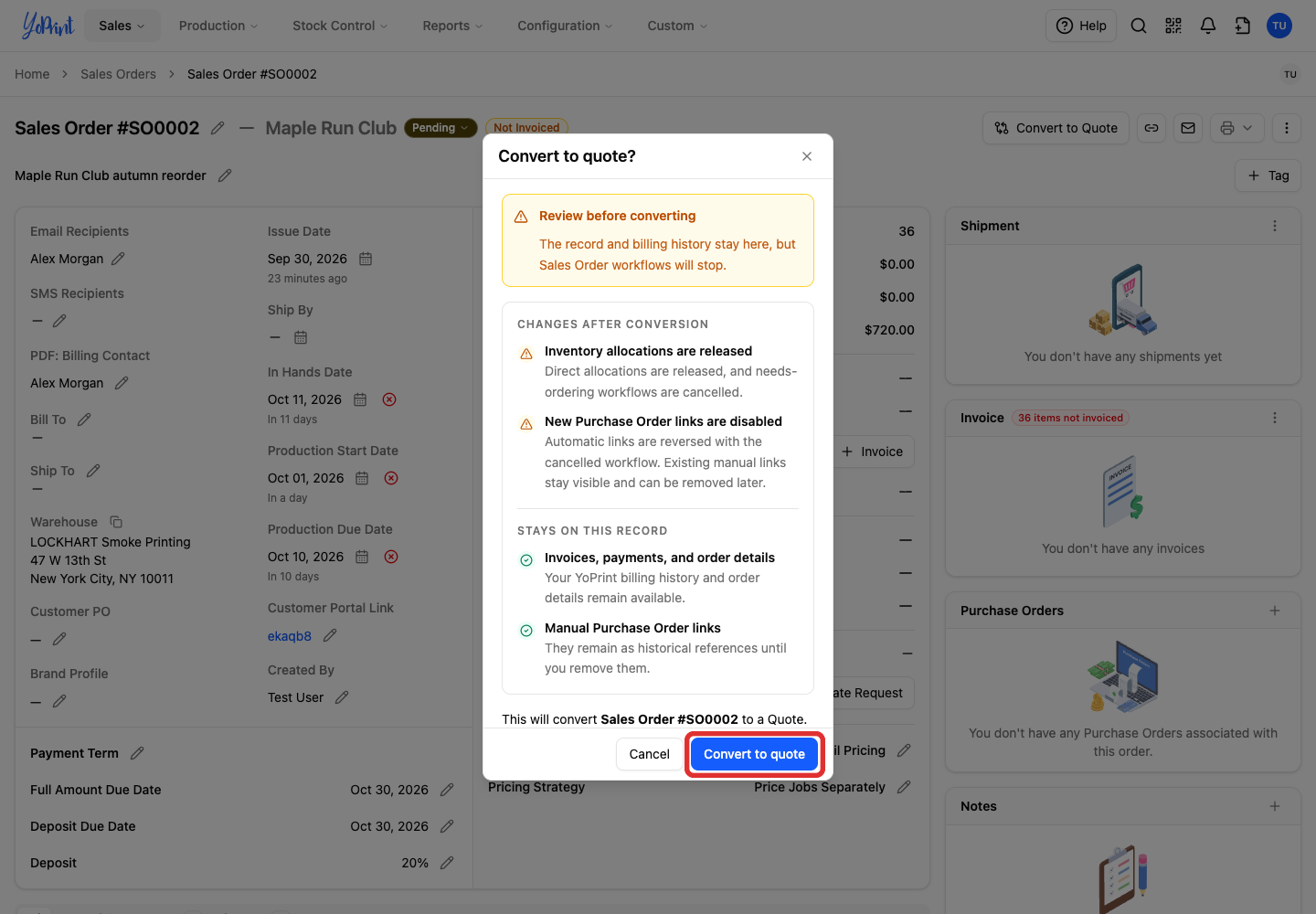Viewport: 1316px width, 914px height.
Task: Open the search icon in top bar
Action: point(1139,26)
